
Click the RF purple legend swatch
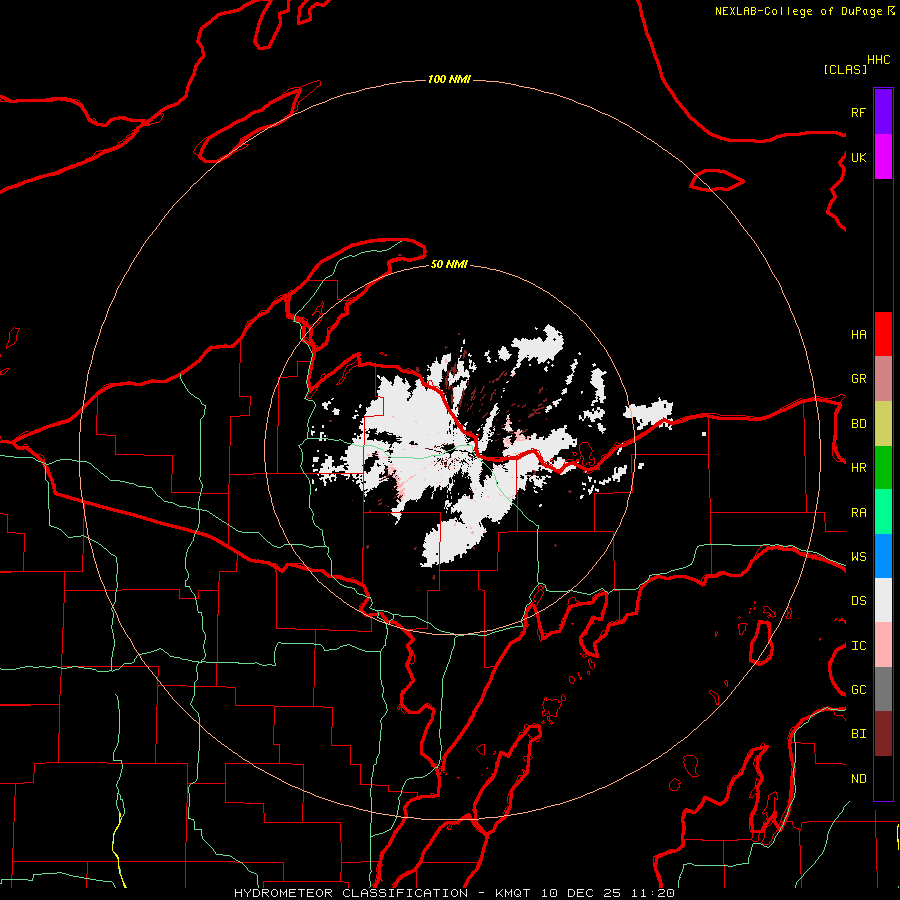pos(883,112)
